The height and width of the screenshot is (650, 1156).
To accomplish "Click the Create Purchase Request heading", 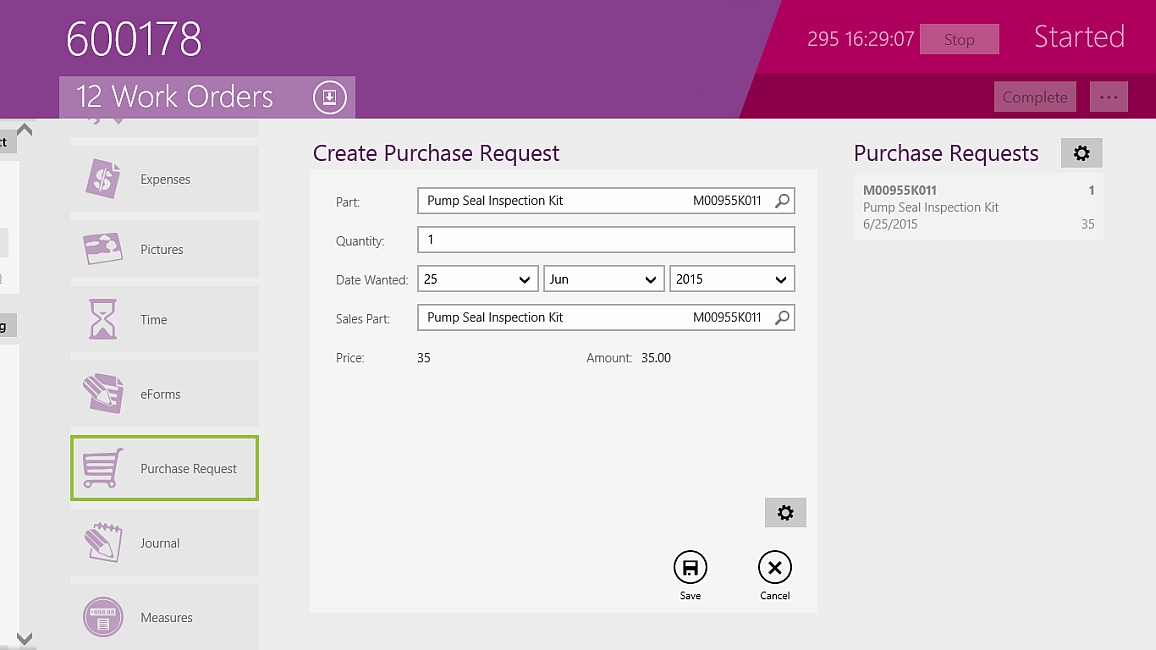I will point(436,153).
